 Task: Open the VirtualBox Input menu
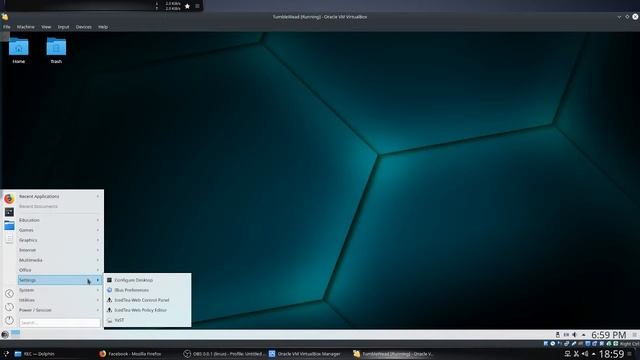[63, 27]
